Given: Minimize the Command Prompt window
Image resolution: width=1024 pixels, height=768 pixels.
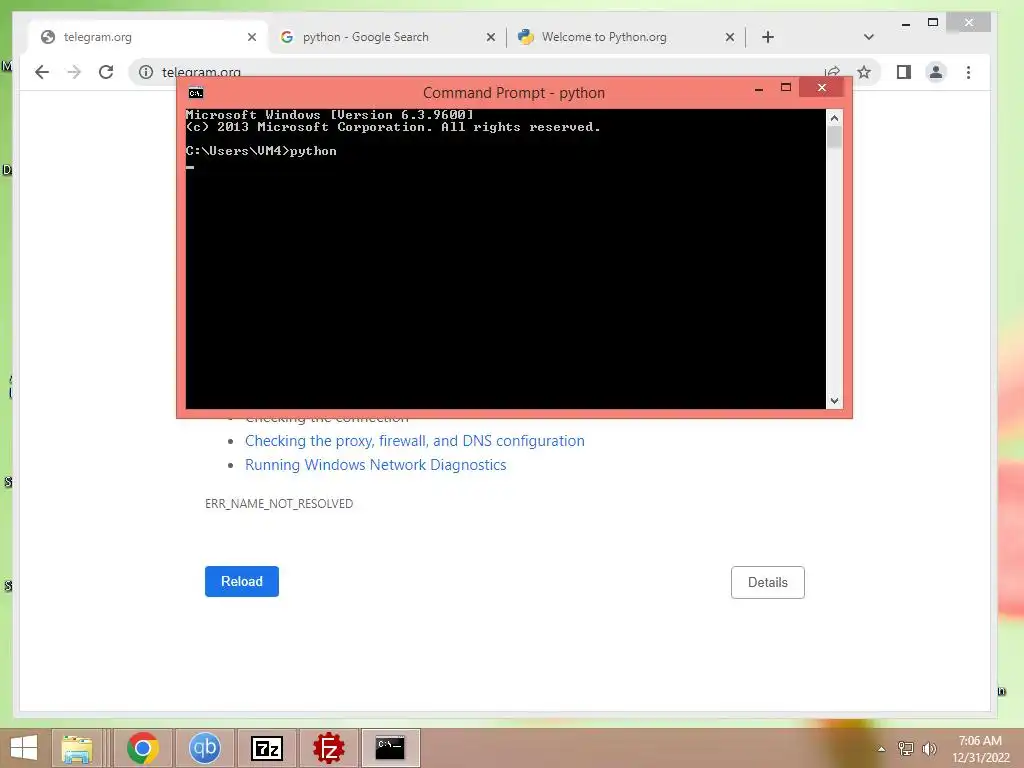Looking at the screenshot, I should point(759,88).
